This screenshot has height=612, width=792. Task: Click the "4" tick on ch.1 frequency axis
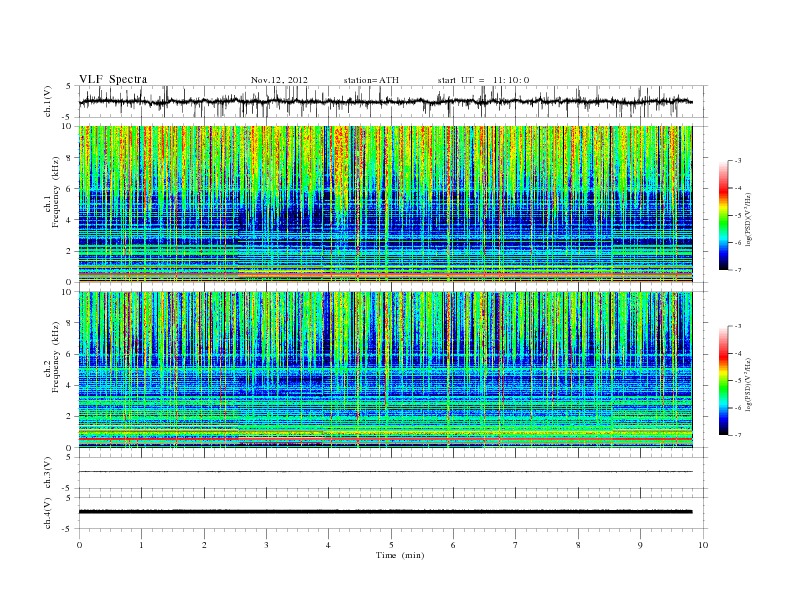click(x=69, y=220)
